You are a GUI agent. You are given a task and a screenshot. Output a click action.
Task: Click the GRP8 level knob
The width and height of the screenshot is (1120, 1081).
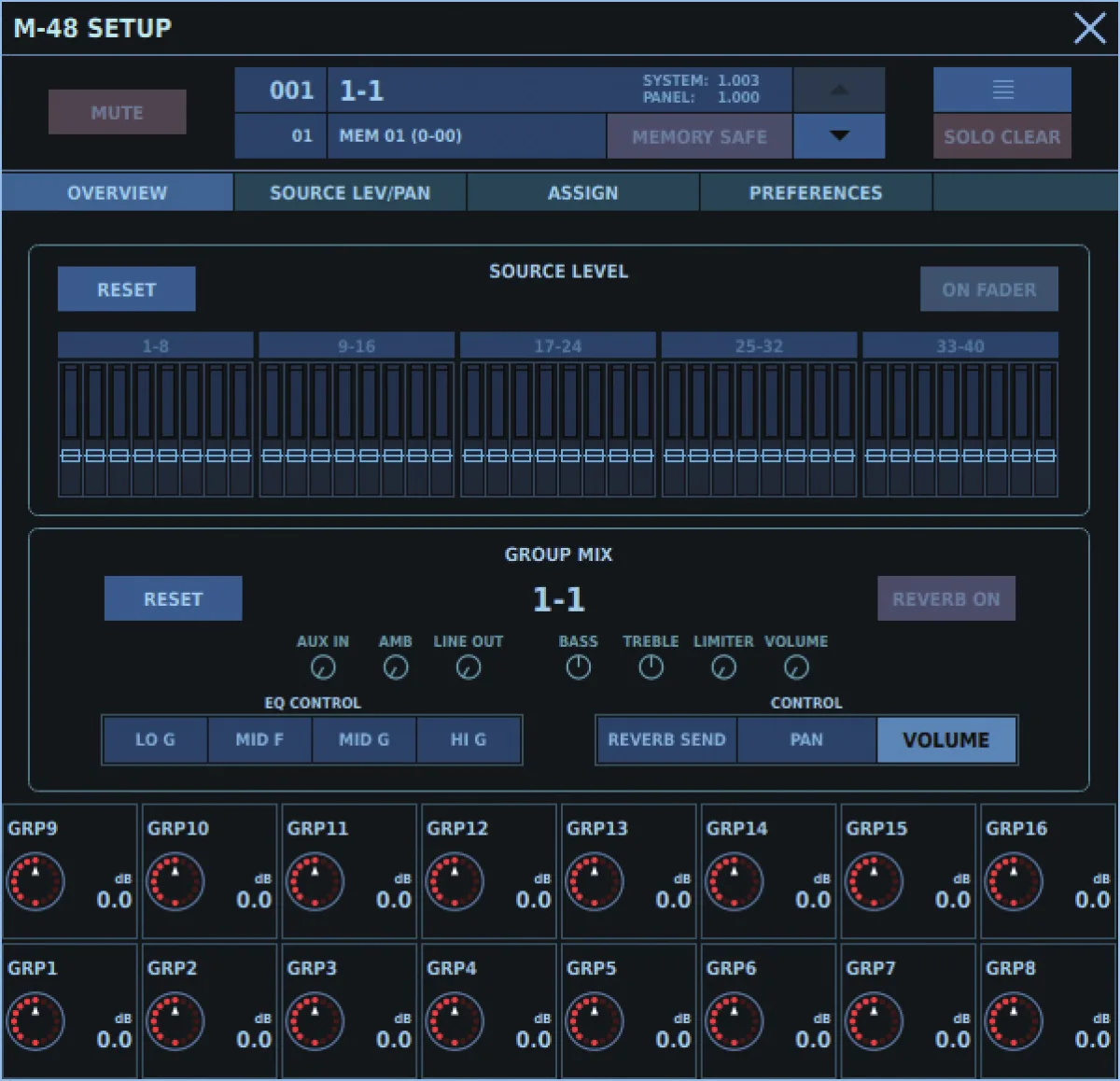click(x=1014, y=1021)
